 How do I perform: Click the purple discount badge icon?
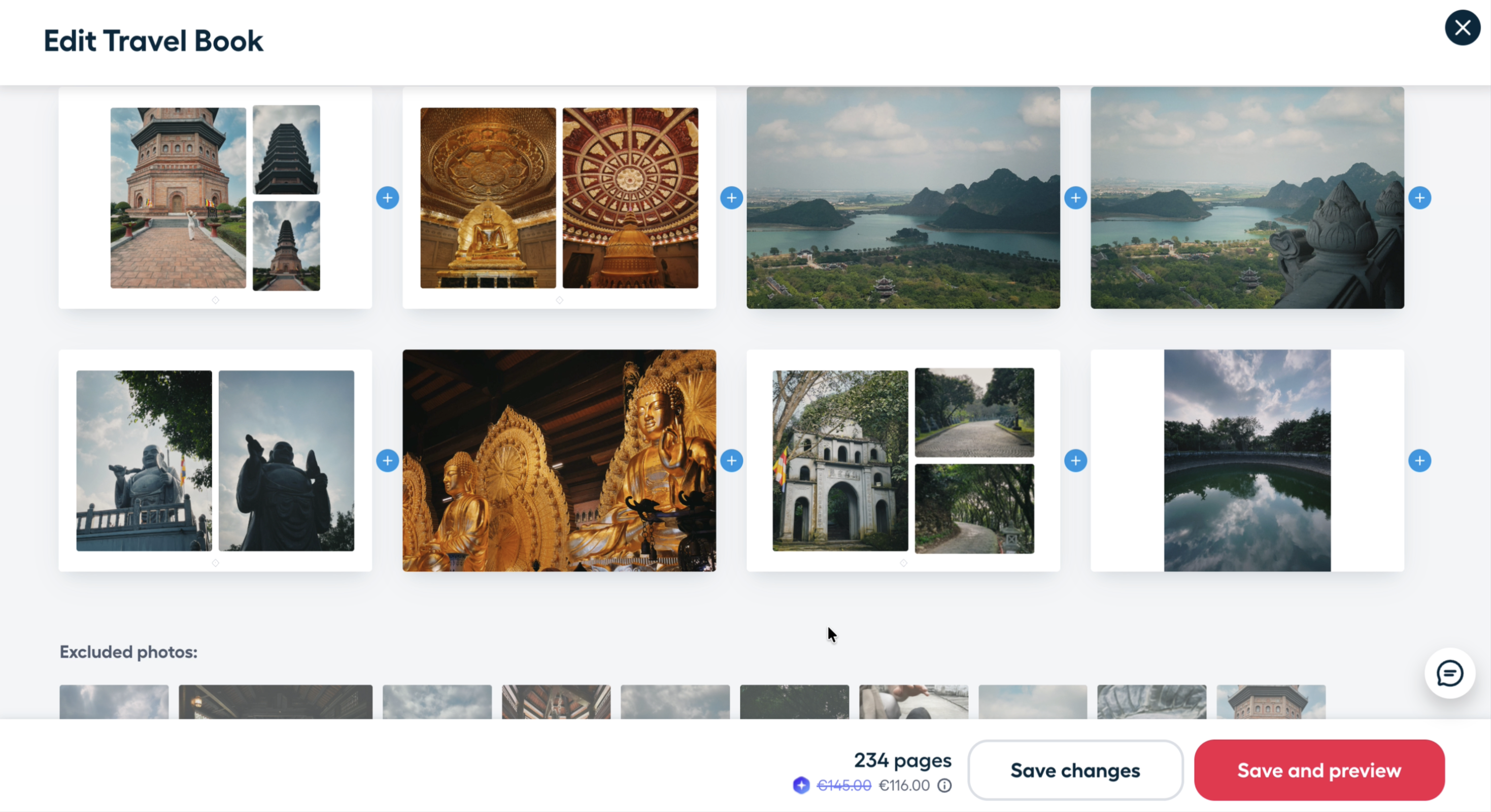point(801,786)
